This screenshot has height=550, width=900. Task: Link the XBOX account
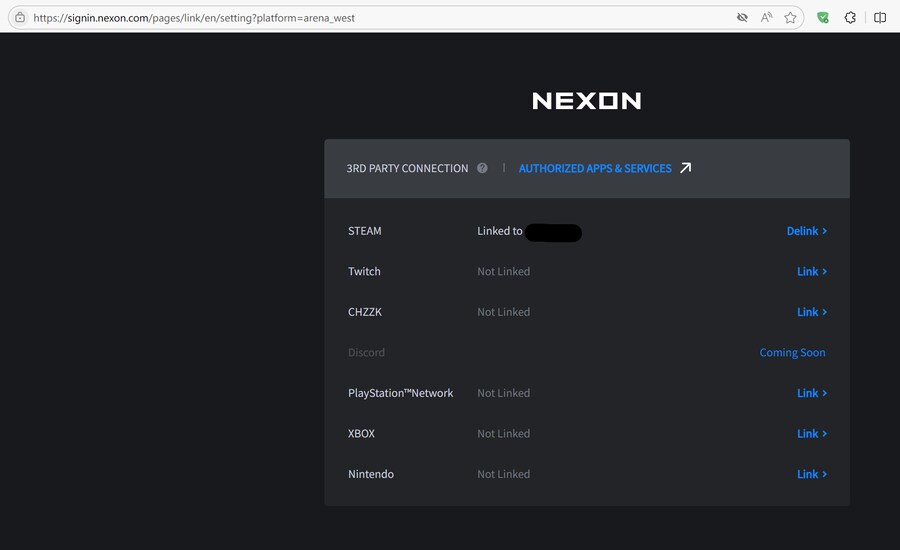pyautogui.click(x=812, y=434)
